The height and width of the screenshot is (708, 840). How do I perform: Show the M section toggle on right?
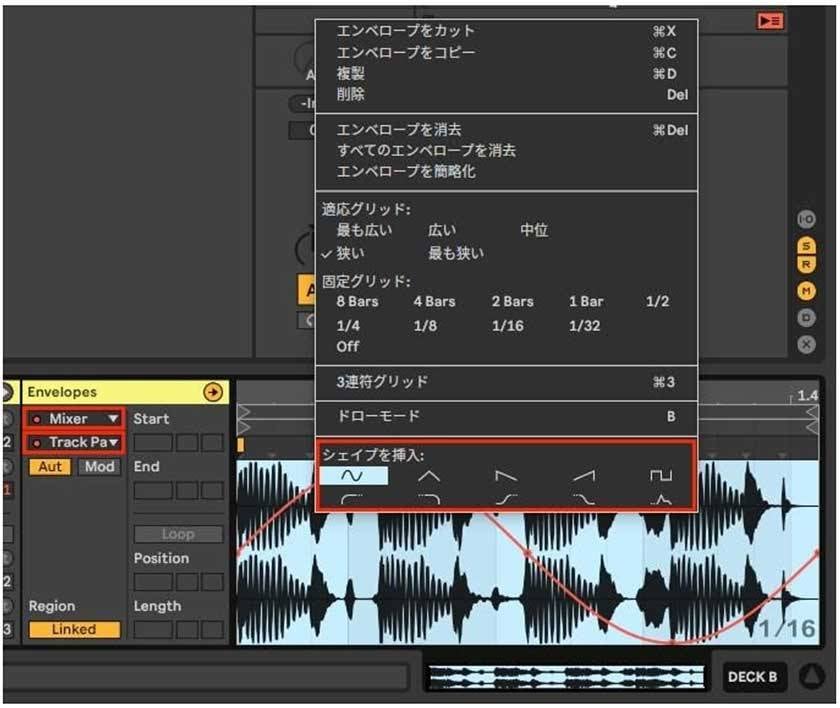(x=806, y=291)
